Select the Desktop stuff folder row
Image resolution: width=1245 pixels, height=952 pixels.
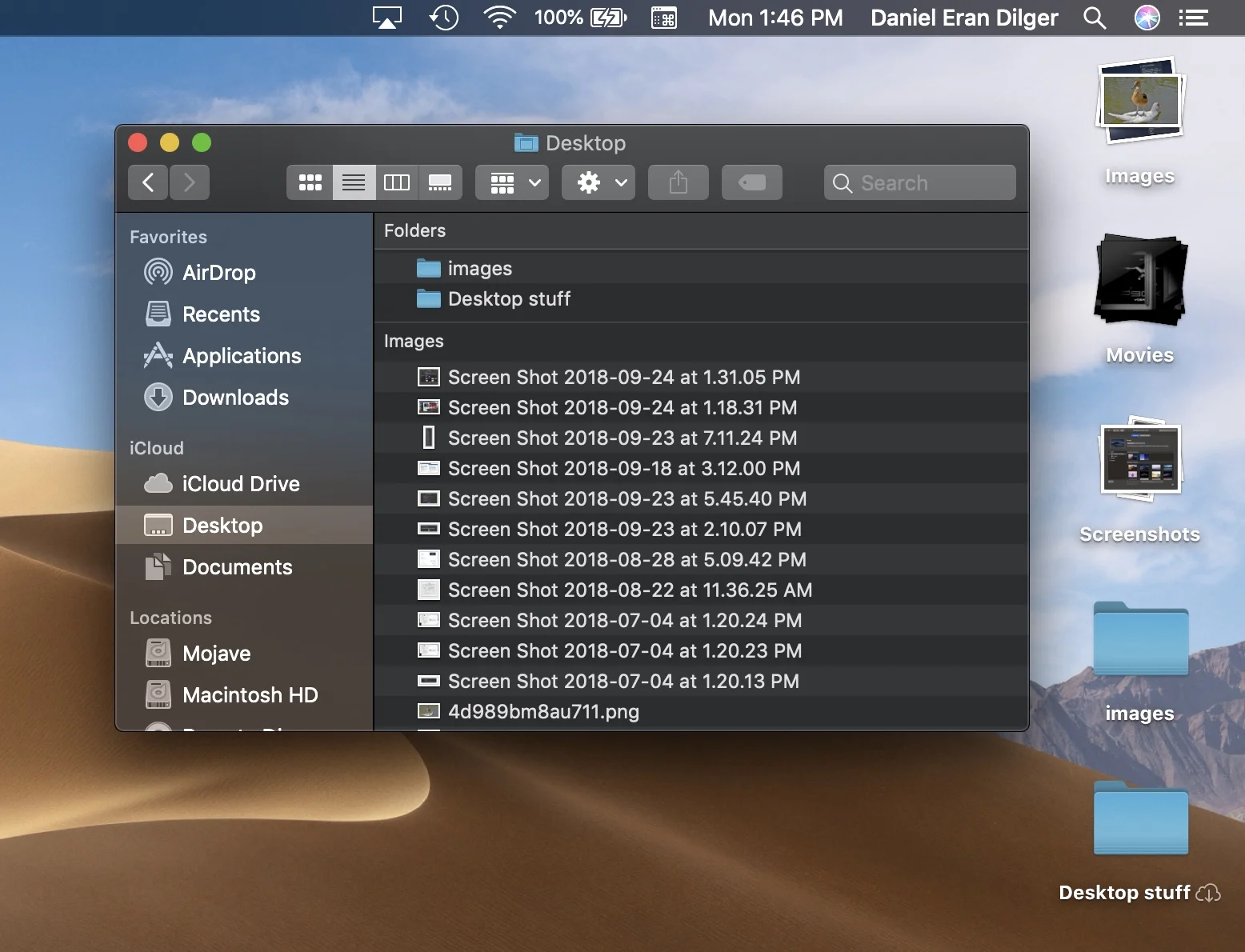tap(702, 299)
